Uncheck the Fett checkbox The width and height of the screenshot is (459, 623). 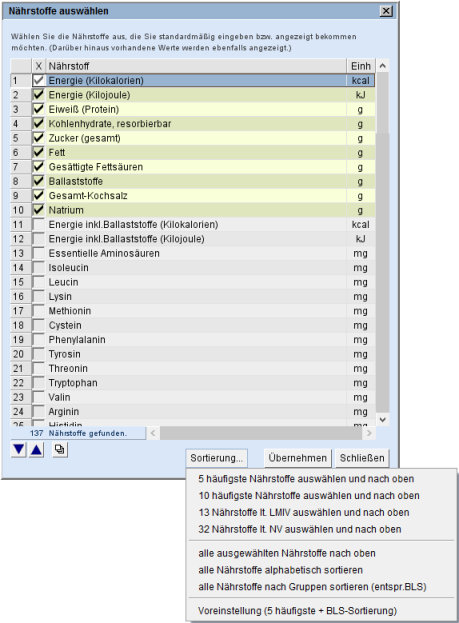[39, 152]
